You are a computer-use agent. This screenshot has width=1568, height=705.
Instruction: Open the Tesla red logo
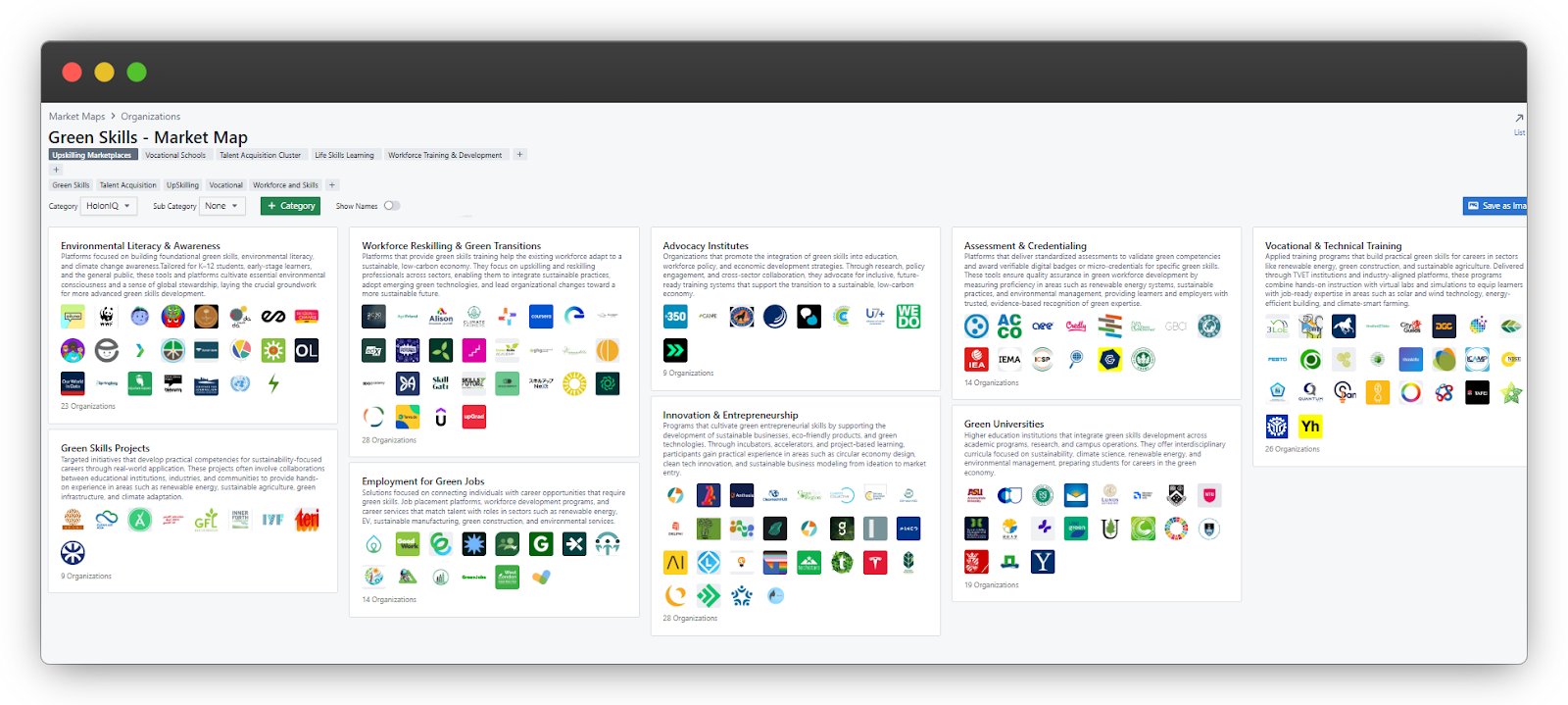point(875,562)
